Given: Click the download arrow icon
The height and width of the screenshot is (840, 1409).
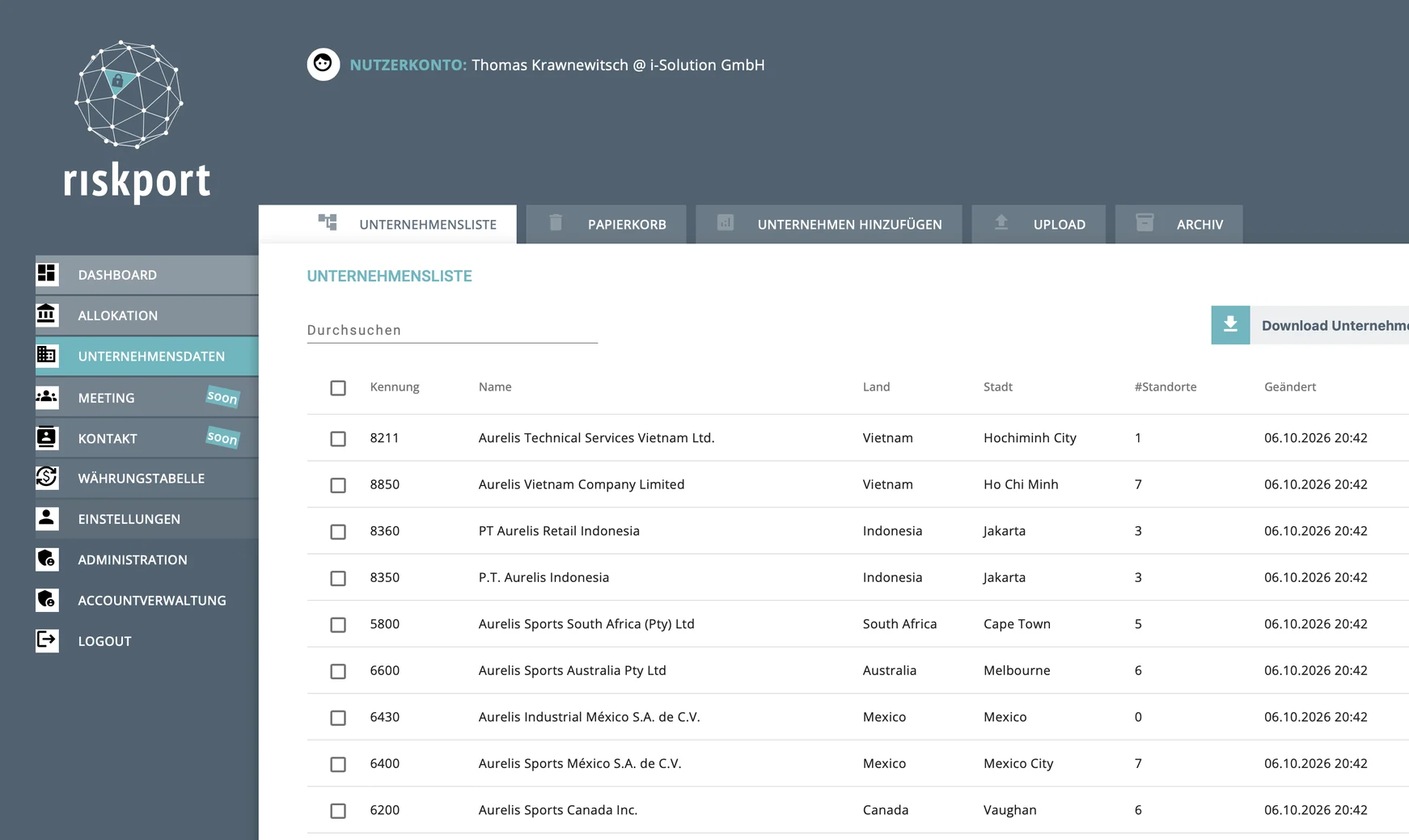Looking at the screenshot, I should [1230, 325].
